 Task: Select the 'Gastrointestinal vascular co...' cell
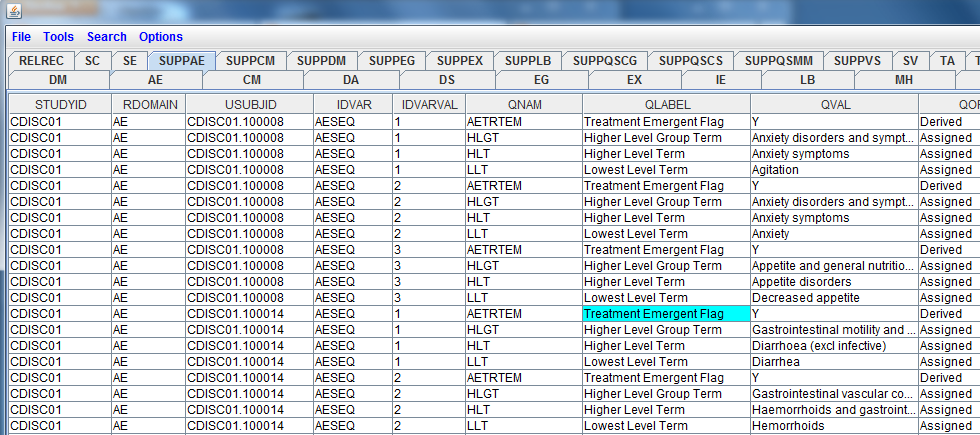835,394
